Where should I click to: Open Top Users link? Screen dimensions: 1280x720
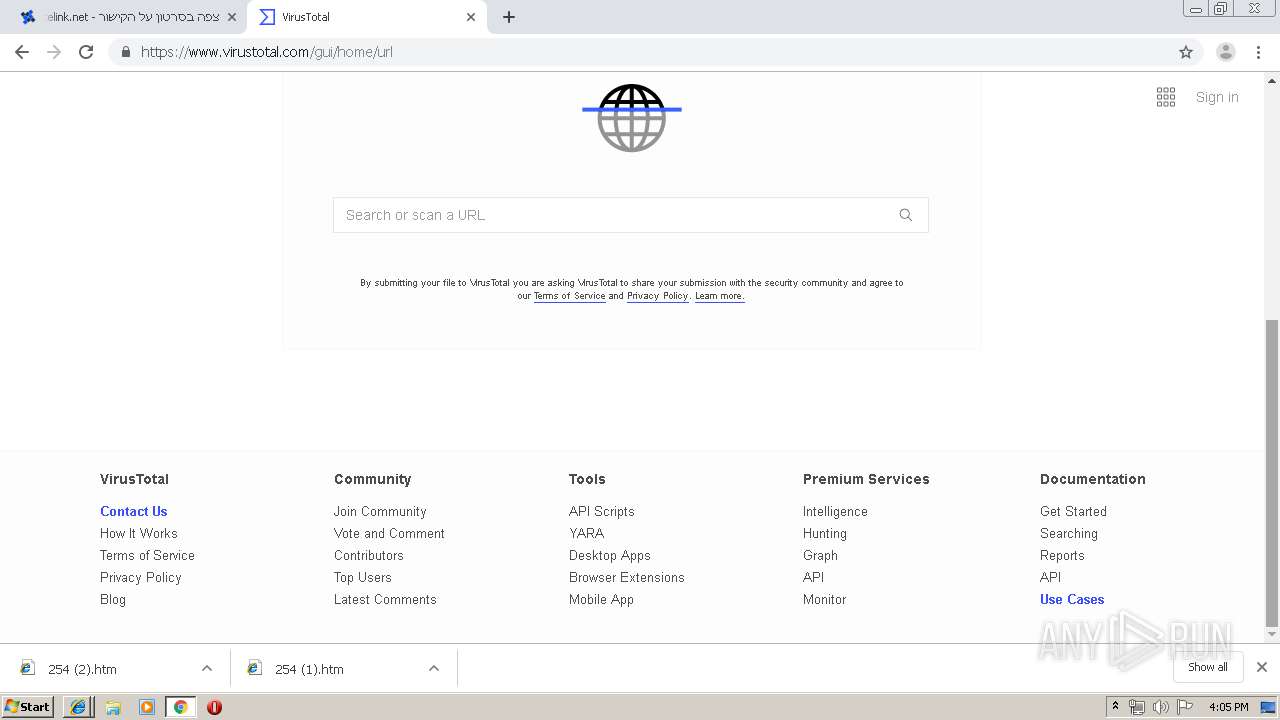[363, 577]
